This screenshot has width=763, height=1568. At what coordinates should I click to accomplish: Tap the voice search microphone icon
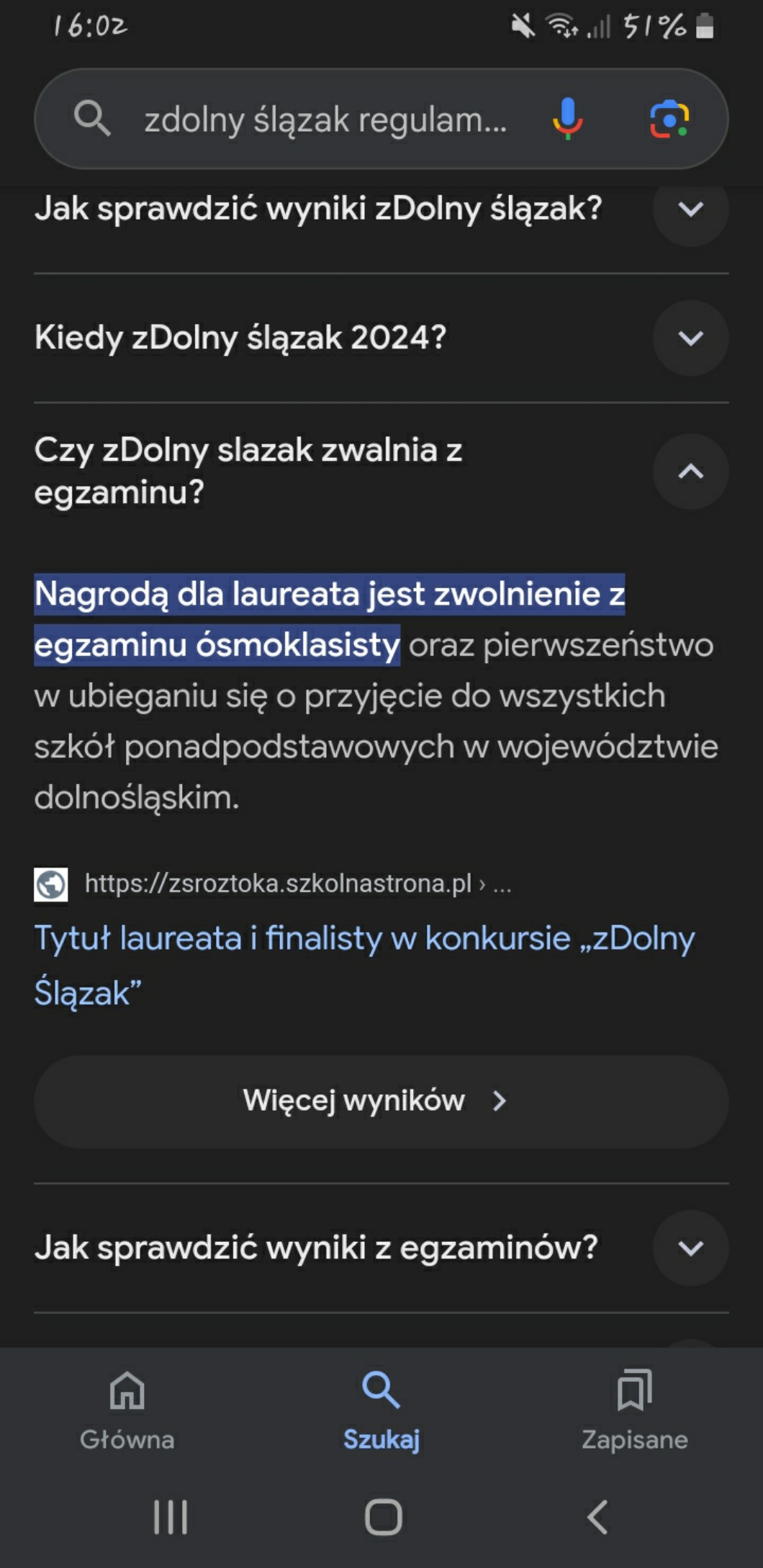coord(567,119)
